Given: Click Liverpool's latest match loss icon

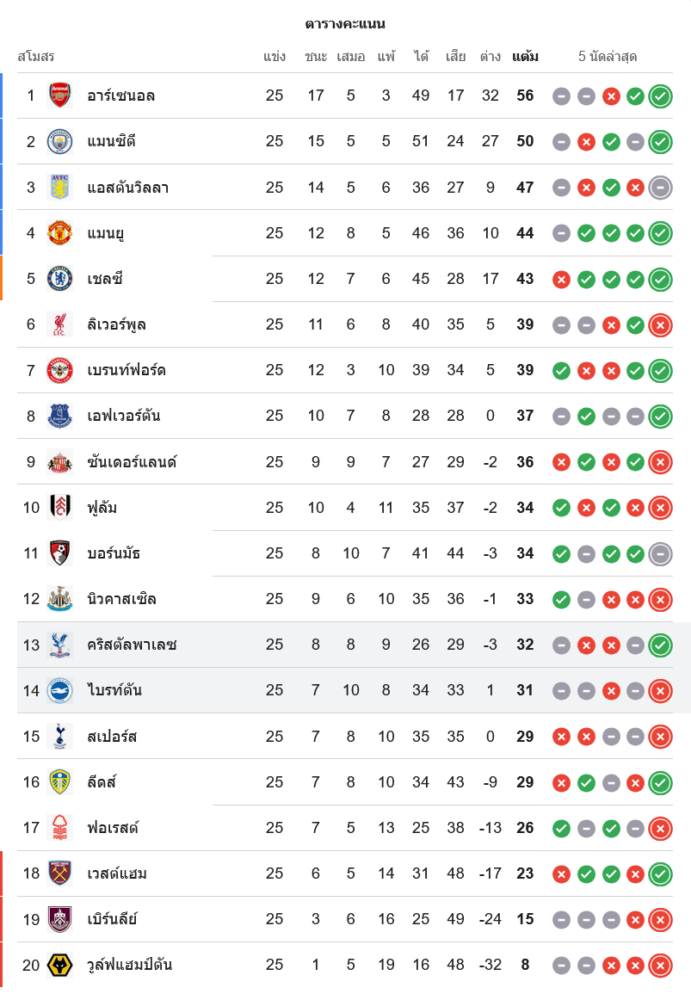Looking at the screenshot, I should [659, 325].
